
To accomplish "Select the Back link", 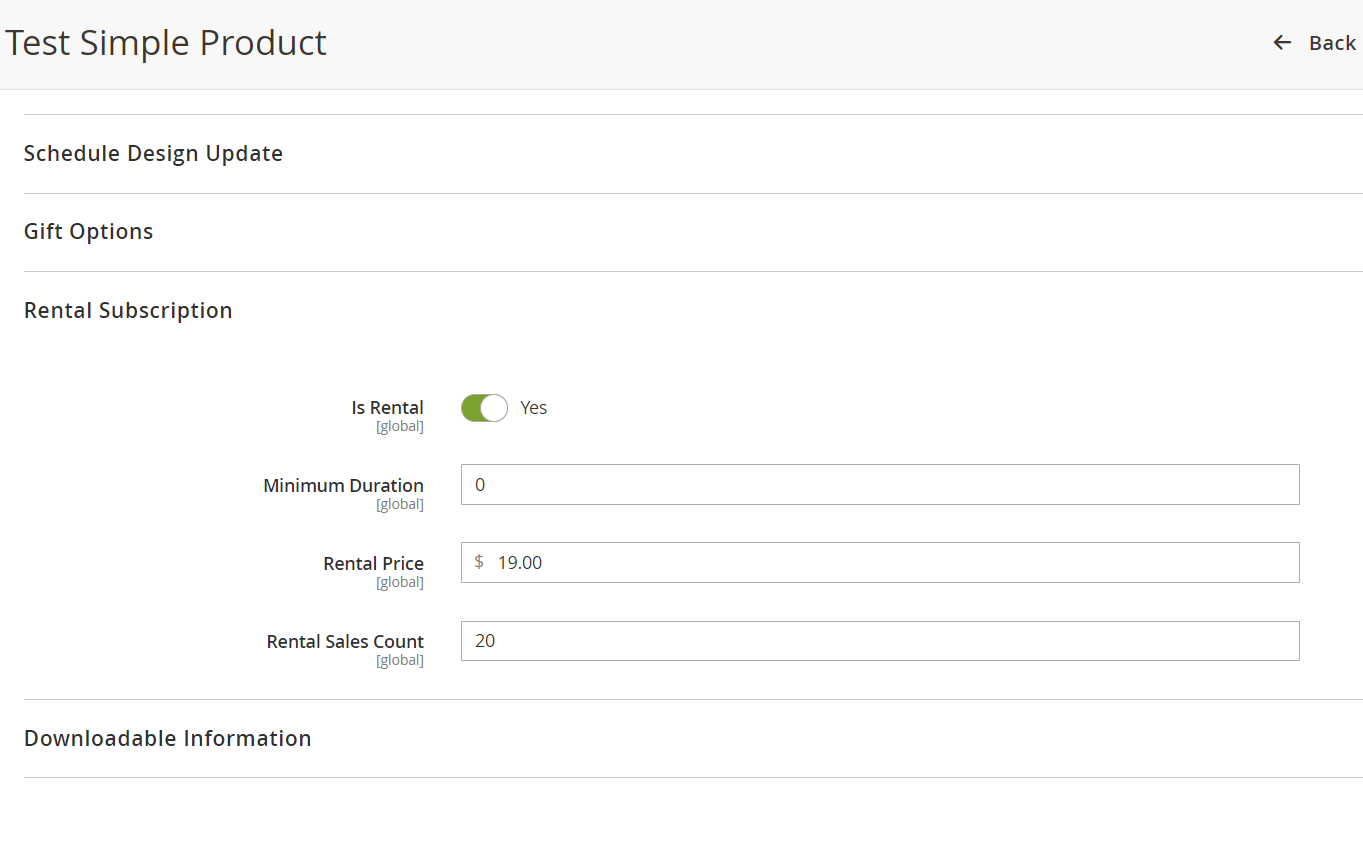I will (1333, 42).
